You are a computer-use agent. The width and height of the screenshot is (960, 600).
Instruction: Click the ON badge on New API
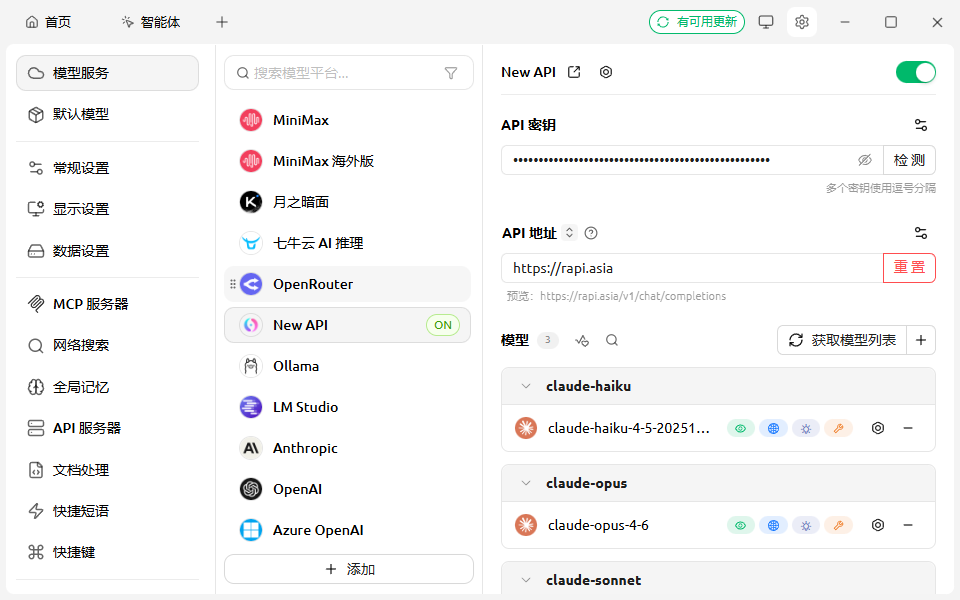tap(443, 325)
